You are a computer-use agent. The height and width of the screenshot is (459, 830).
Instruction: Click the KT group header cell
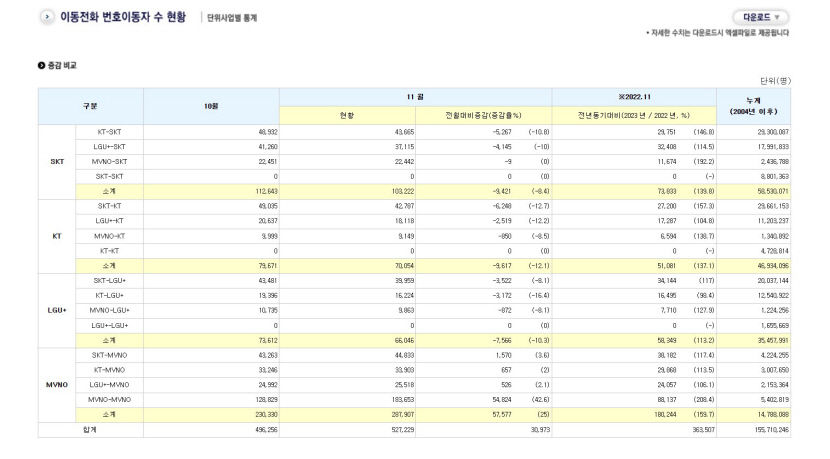click(57, 236)
